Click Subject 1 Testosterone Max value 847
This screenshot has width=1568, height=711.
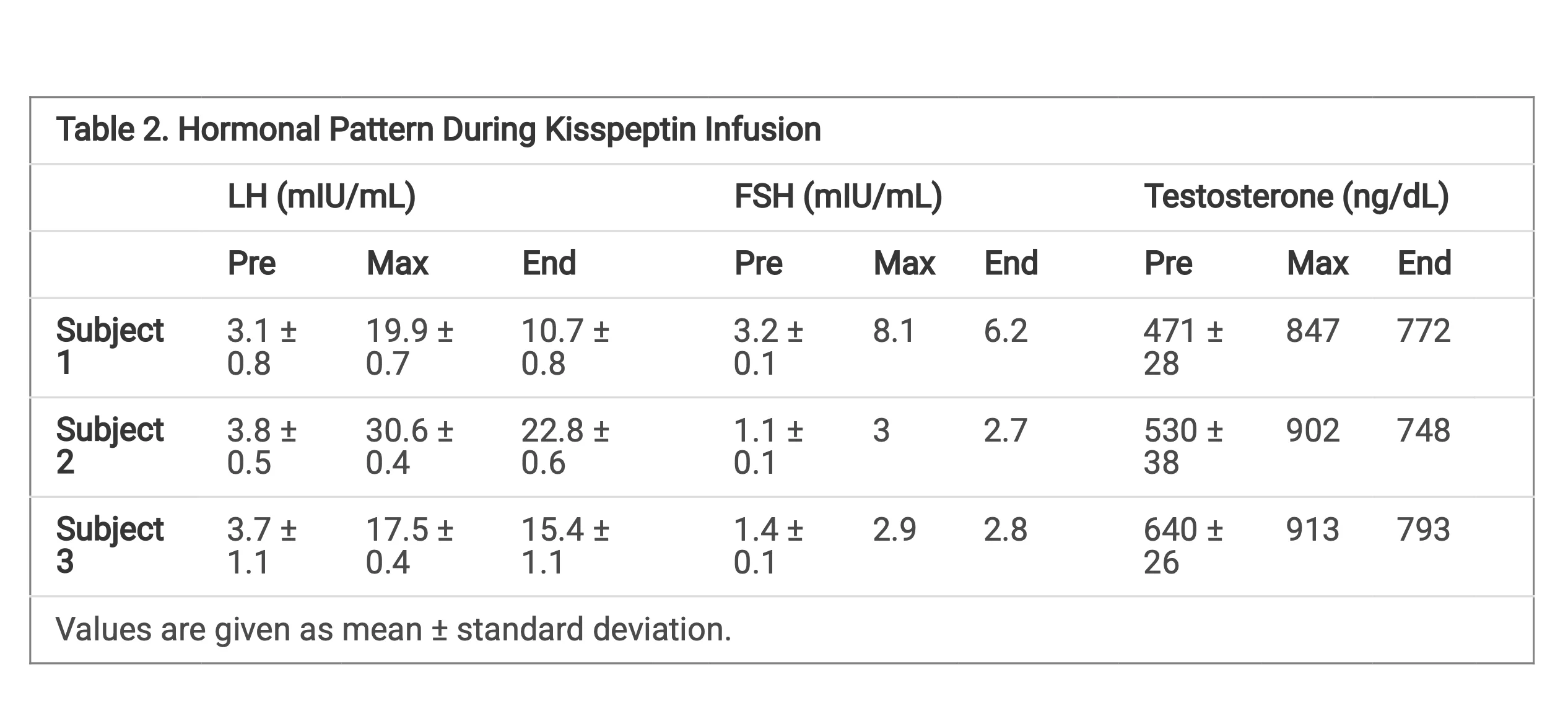tap(1312, 331)
